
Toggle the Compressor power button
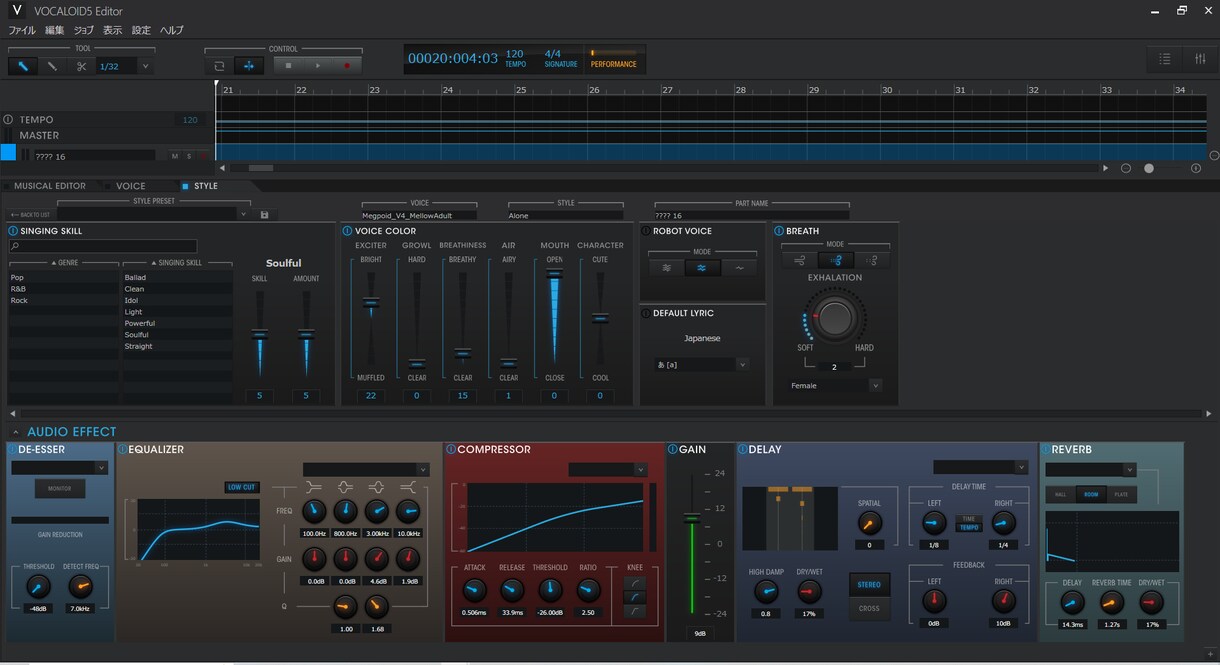point(451,450)
